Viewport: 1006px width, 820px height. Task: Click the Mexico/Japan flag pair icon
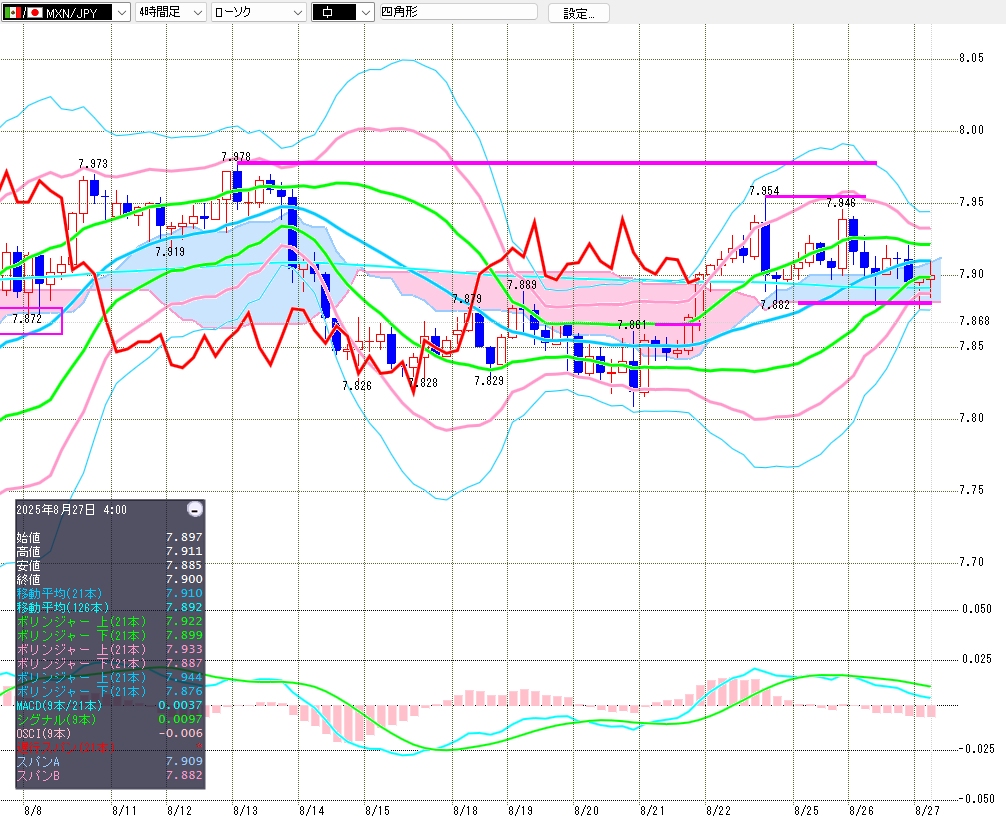[x=24, y=12]
